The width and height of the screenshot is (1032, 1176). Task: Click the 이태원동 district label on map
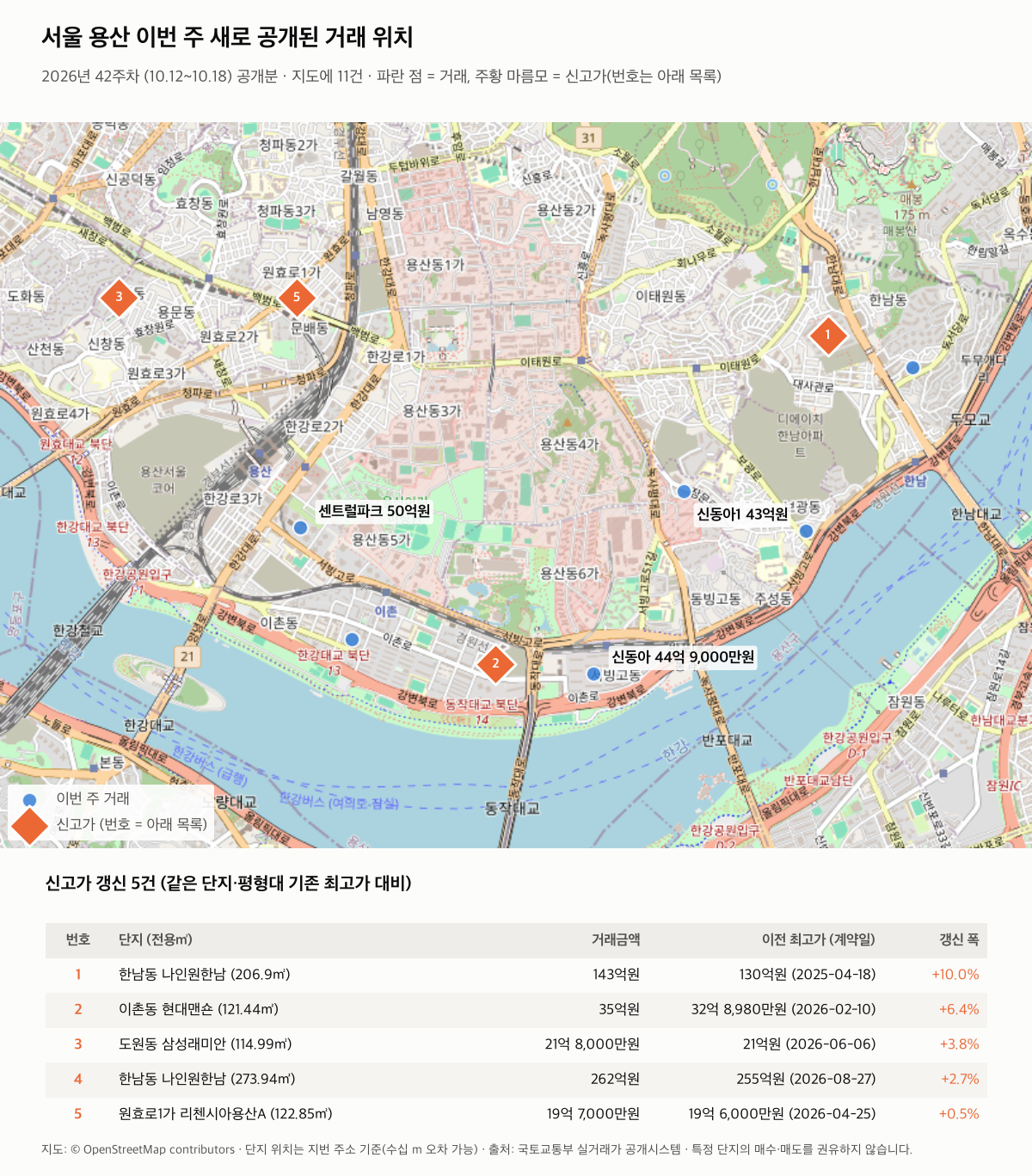tap(660, 296)
